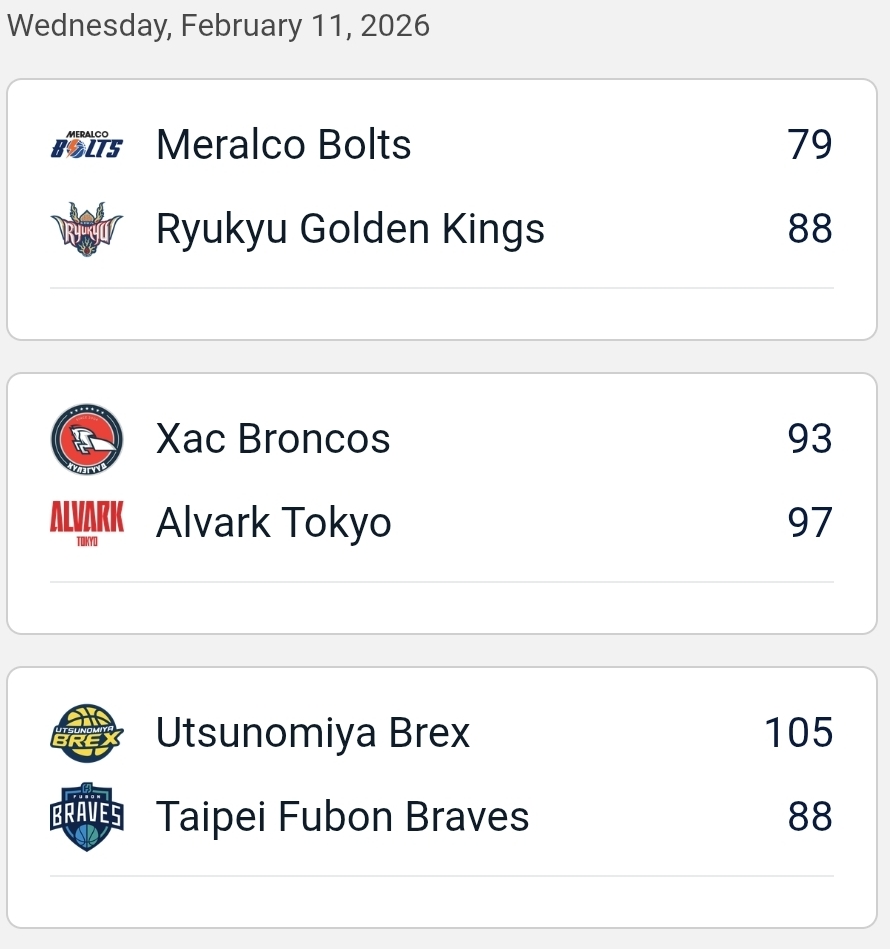Click Meralco Bolts' score of 79
Screen dimensions: 890x949
pyautogui.click(x=810, y=146)
